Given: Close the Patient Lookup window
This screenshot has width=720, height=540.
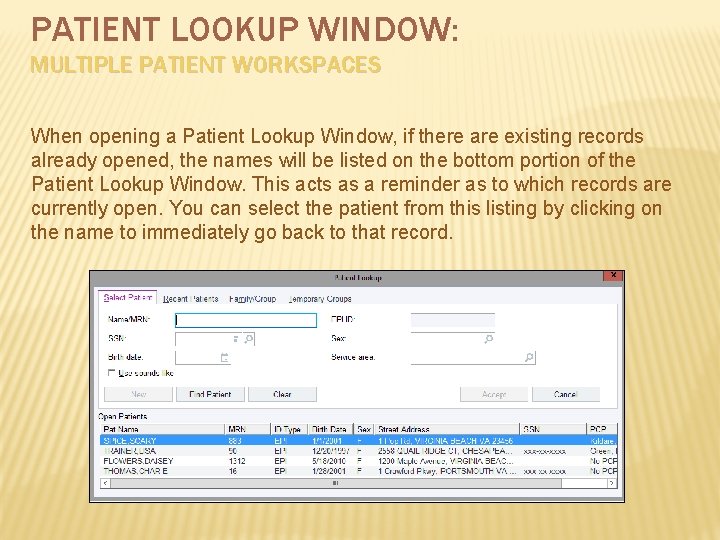Looking at the screenshot, I should pyautogui.click(x=613, y=276).
